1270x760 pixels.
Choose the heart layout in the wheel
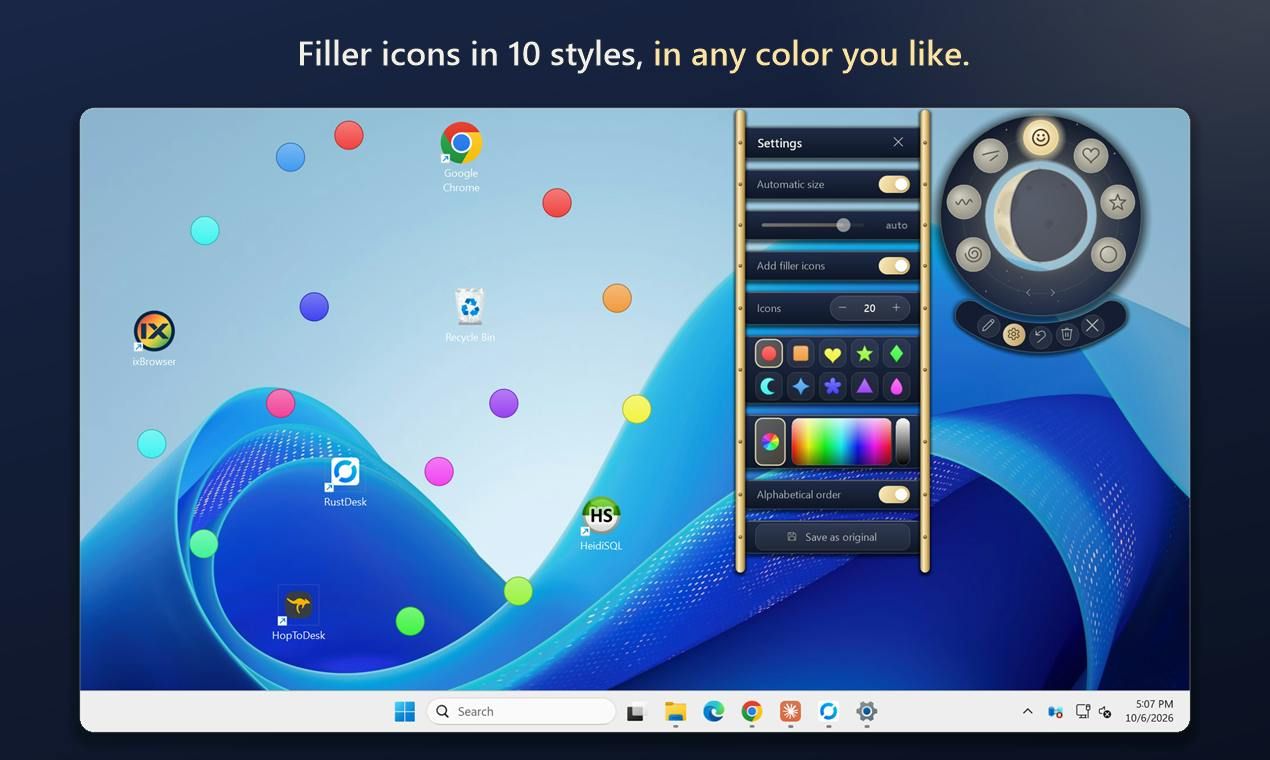[x=1091, y=155]
